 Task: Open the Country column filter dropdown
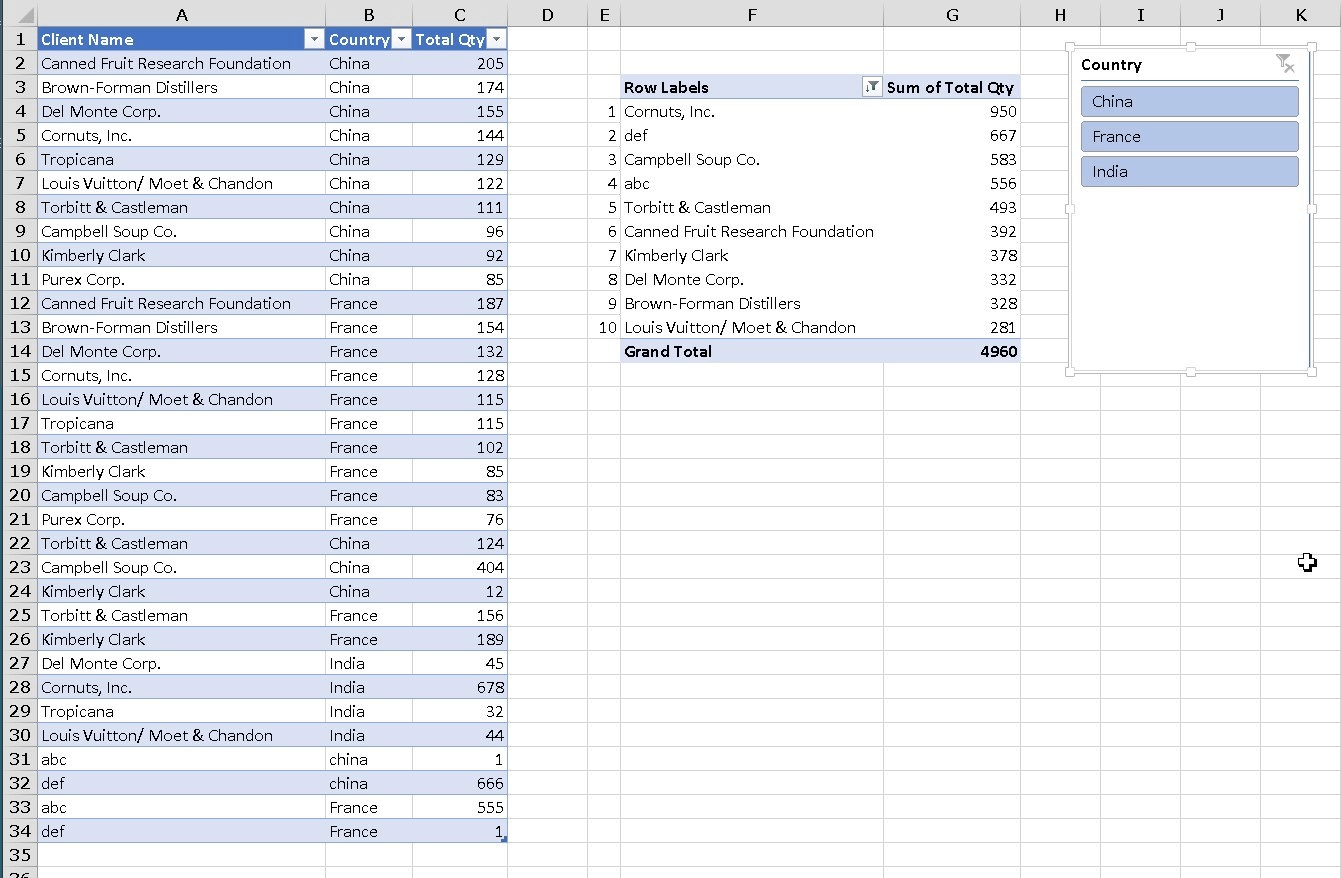402,38
